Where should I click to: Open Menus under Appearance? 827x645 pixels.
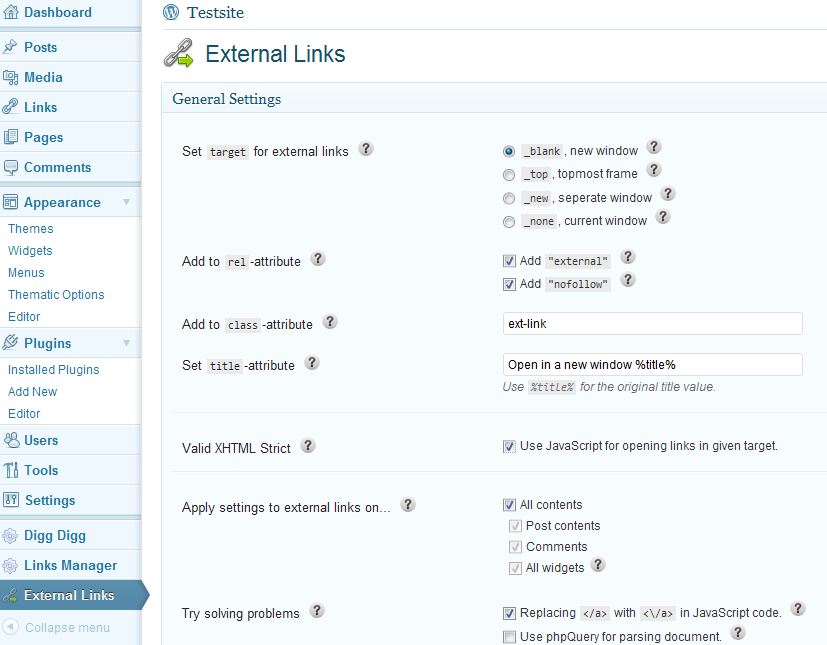[x=26, y=273]
